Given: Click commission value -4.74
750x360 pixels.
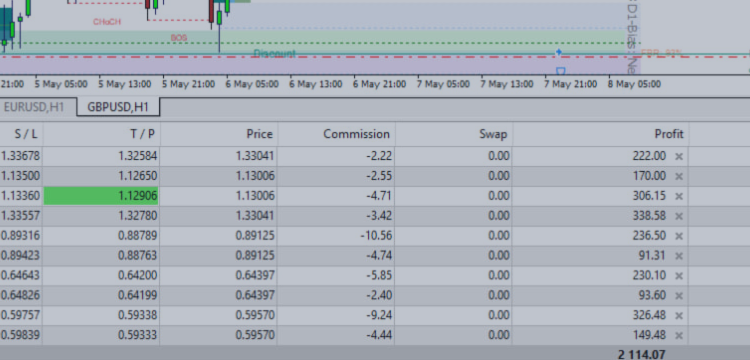Looking at the screenshot, I should pos(379,256).
